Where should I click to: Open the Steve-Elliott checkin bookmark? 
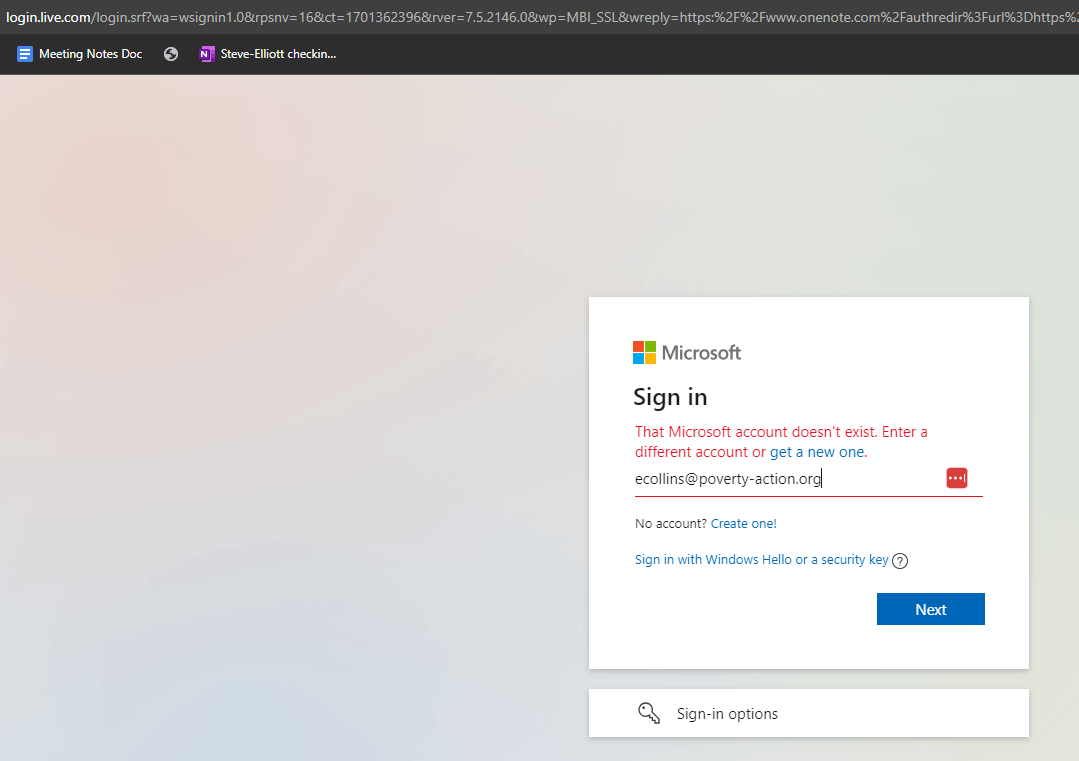click(x=268, y=53)
